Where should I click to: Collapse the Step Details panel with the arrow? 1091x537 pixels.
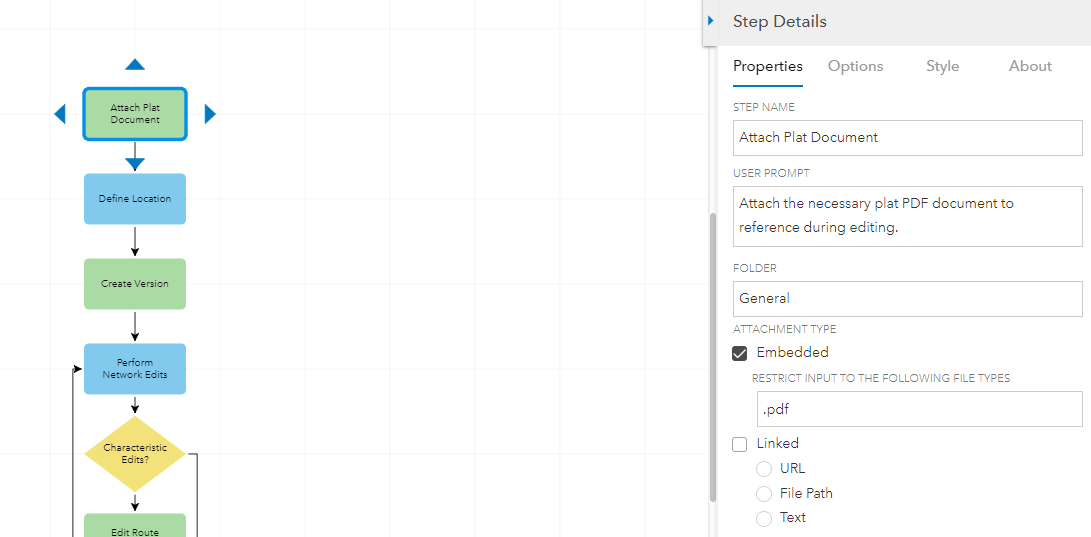(710, 22)
